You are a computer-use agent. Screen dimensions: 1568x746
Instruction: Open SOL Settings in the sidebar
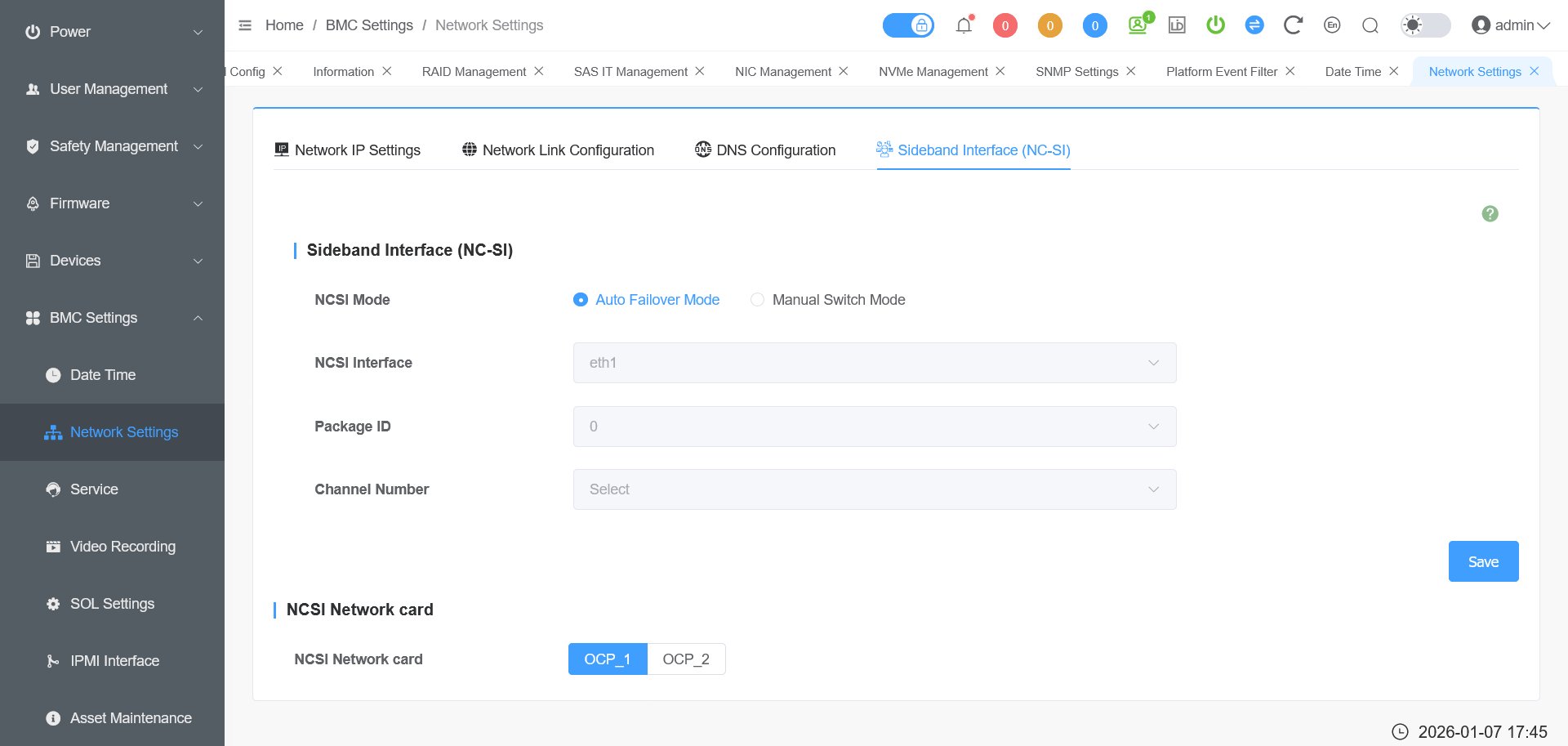(112, 604)
